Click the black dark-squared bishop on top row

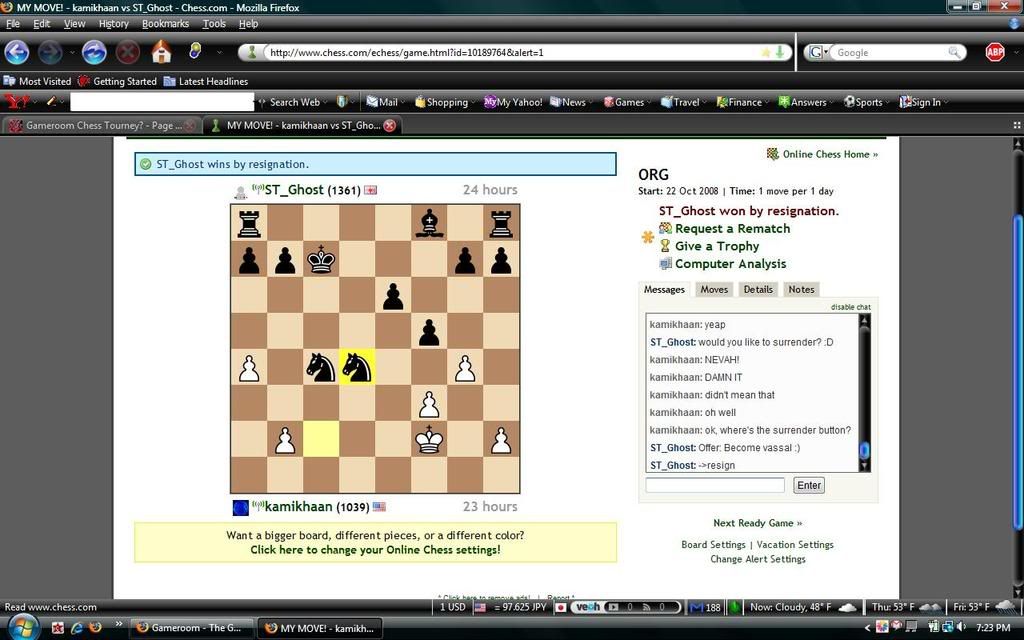(x=429, y=223)
